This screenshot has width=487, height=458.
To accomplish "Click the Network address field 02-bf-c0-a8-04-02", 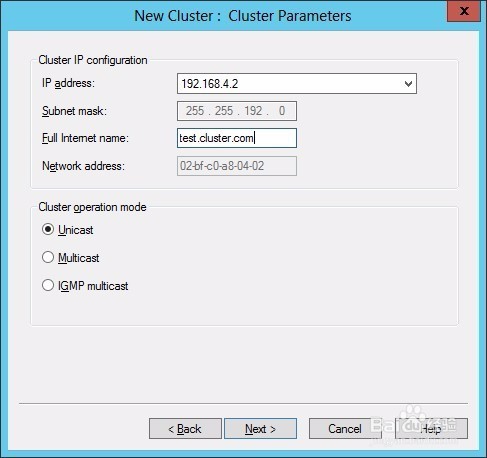I will point(237,166).
